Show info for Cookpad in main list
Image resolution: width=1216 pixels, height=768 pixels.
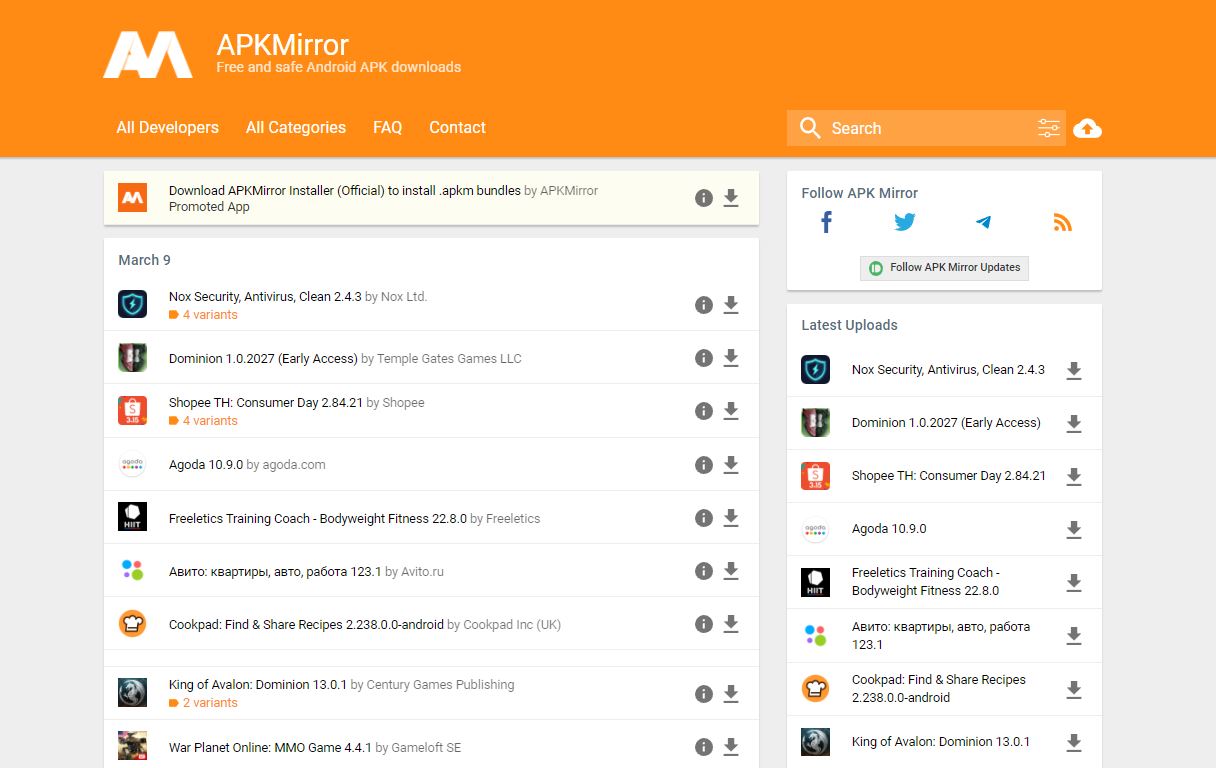pyautogui.click(x=704, y=624)
